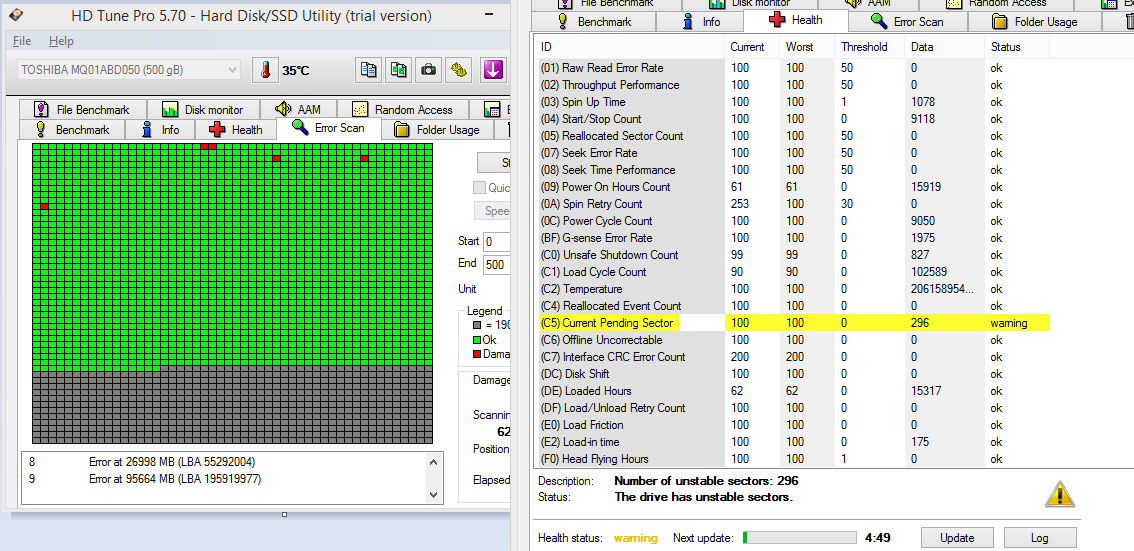Select the (C2) Temperature row
Screen dimensions: 1134x551
[793, 289]
